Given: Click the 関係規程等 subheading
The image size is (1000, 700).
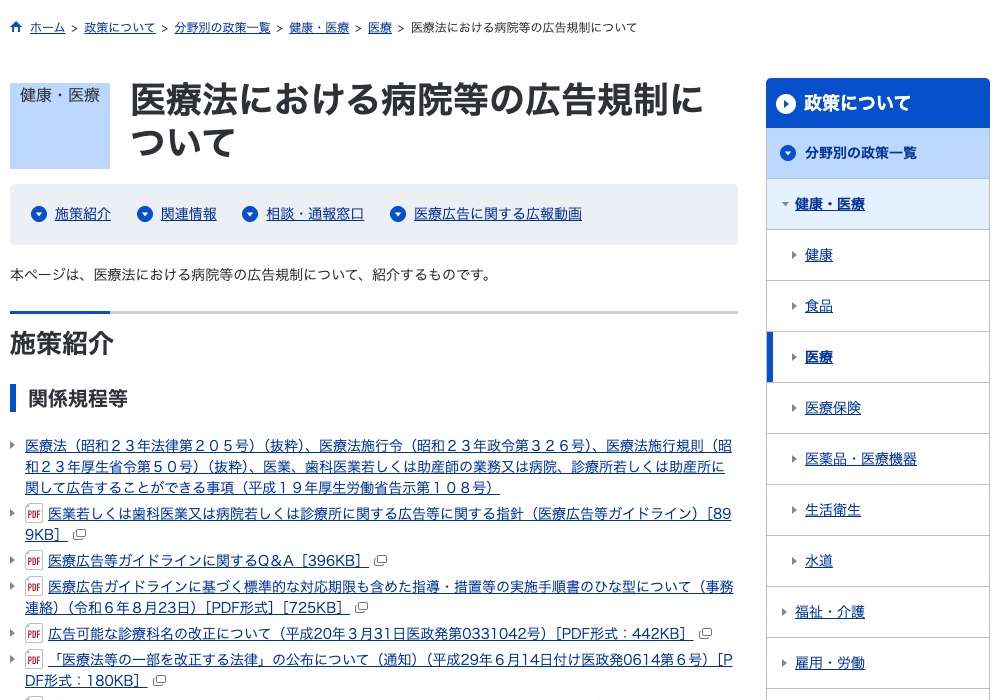Looking at the screenshot, I should click(78, 398).
